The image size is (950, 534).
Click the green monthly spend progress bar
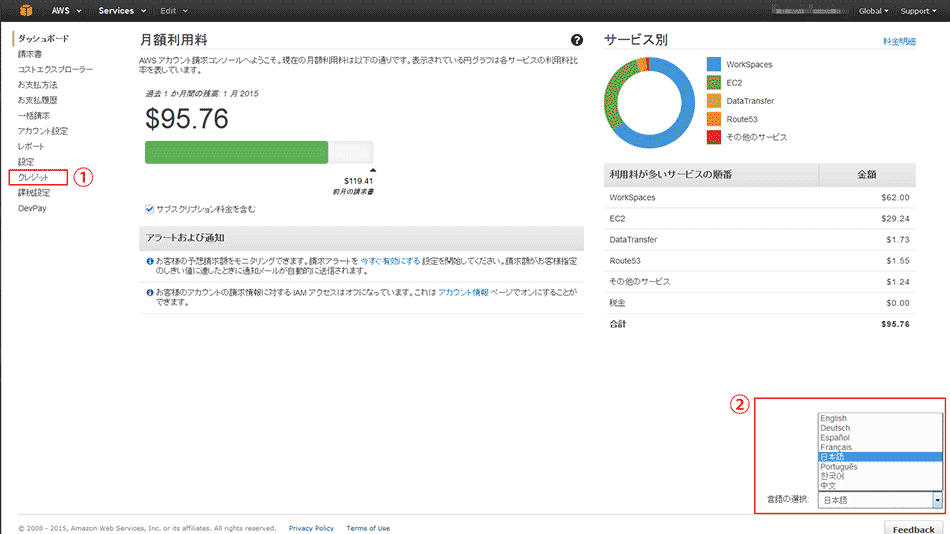click(x=236, y=152)
